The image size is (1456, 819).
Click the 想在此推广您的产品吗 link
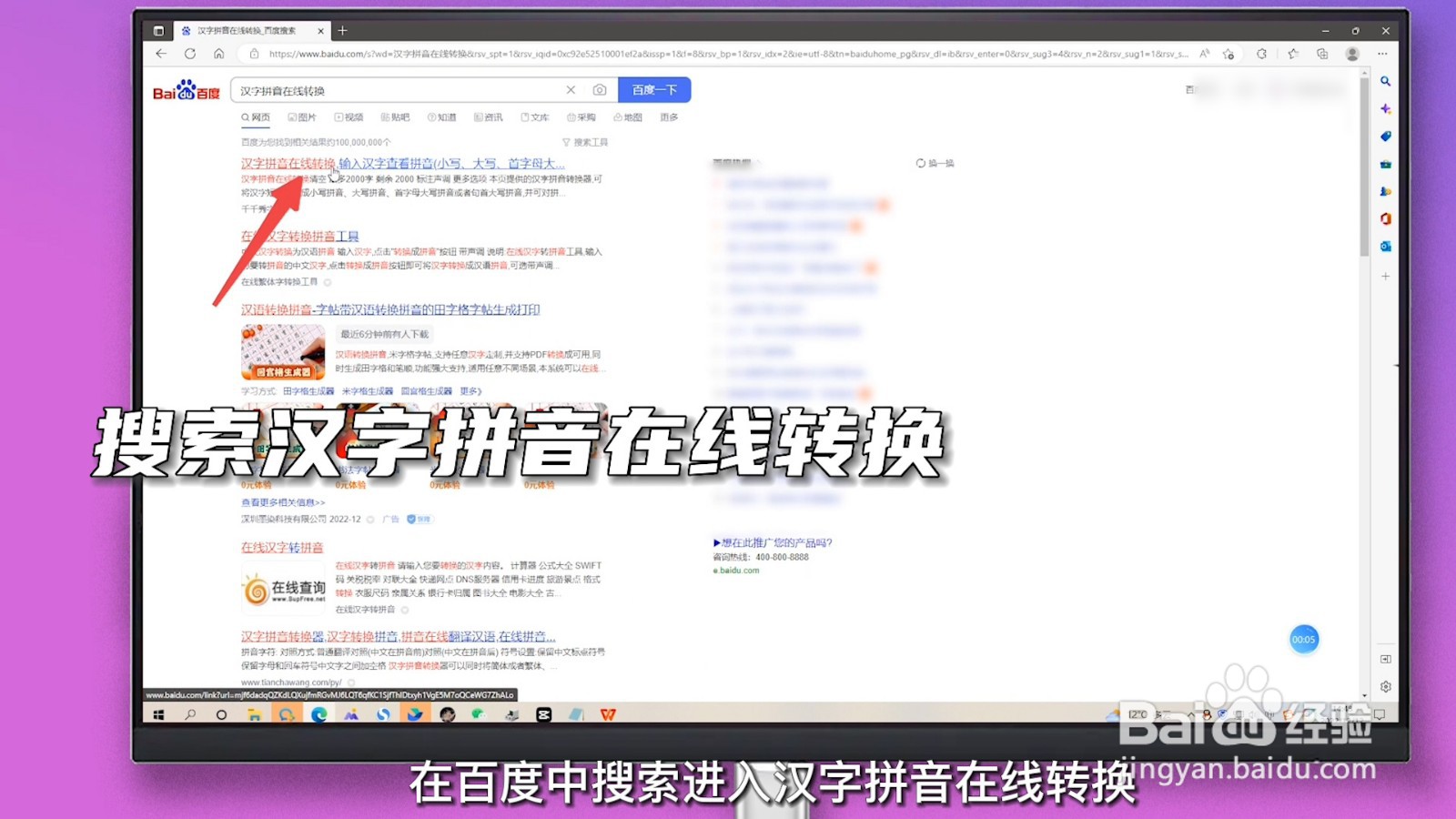773,542
